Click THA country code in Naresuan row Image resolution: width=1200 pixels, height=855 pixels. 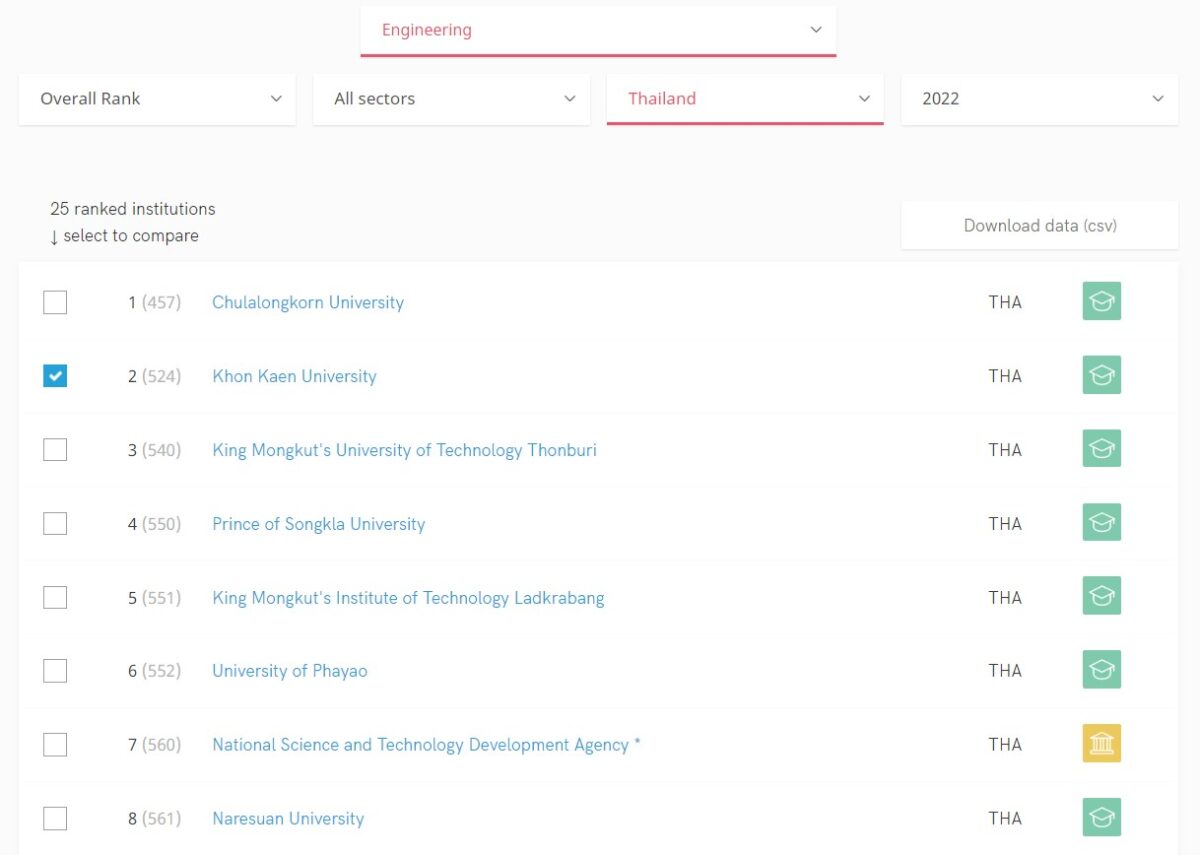point(1005,819)
